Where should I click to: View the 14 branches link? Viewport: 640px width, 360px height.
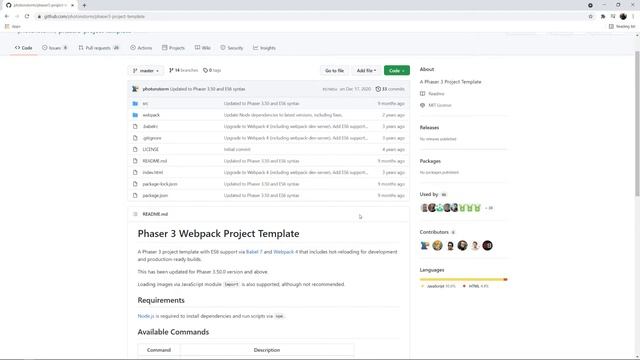click(x=183, y=70)
